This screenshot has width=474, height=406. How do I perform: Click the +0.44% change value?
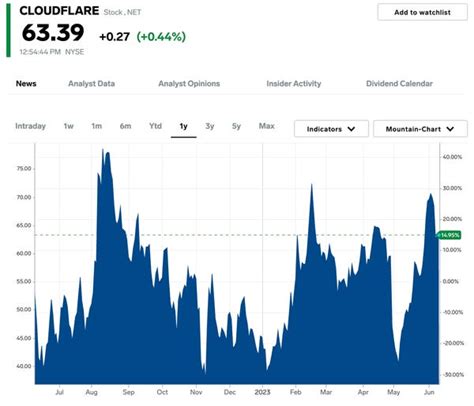[x=161, y=37]
